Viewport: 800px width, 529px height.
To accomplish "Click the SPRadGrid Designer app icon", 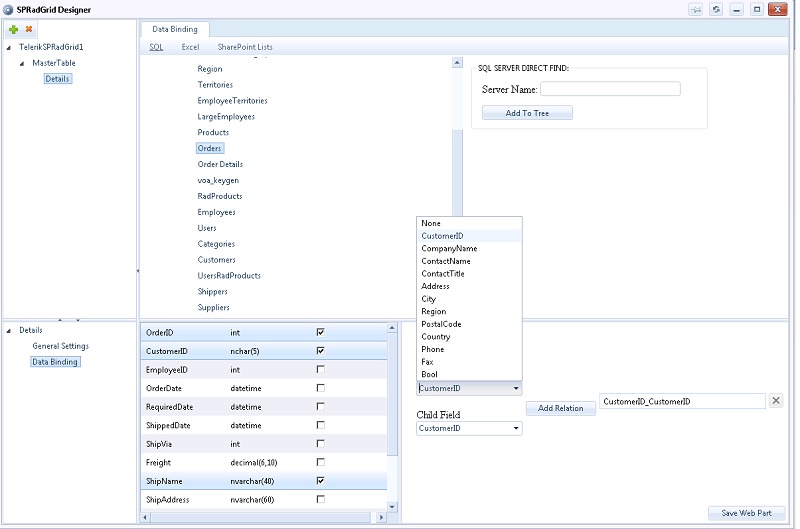I will click(8, 10).
